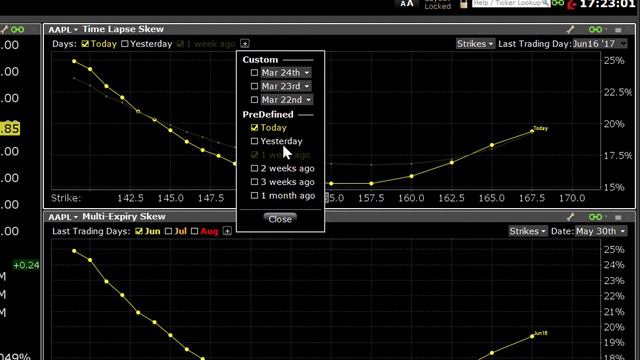Click the PreDefined section header
Screen dimensions: 640x360
pos(268,115)
